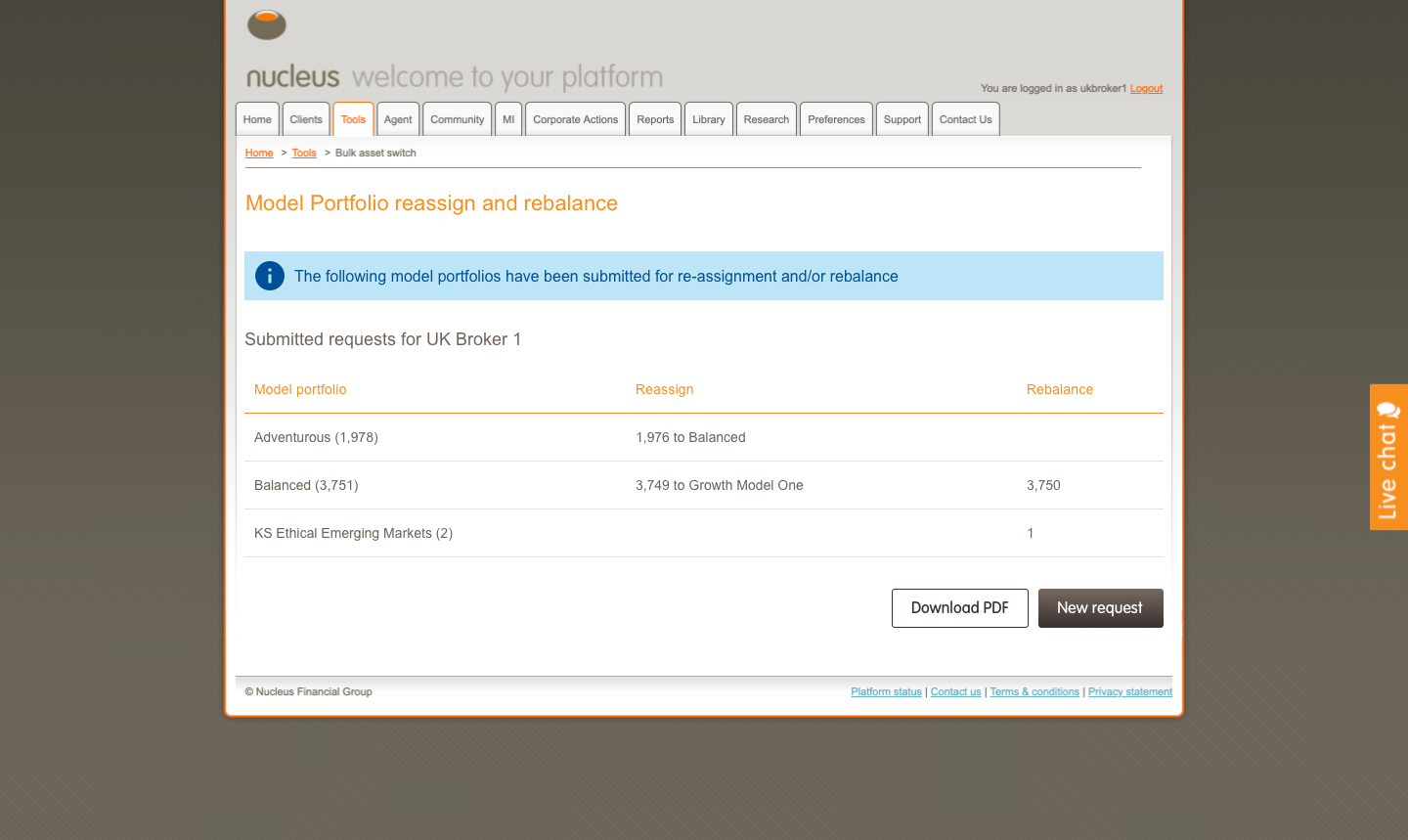Click the blue info icon in banner
Viewport: 1408px width, 840px height.
point(270,276)
